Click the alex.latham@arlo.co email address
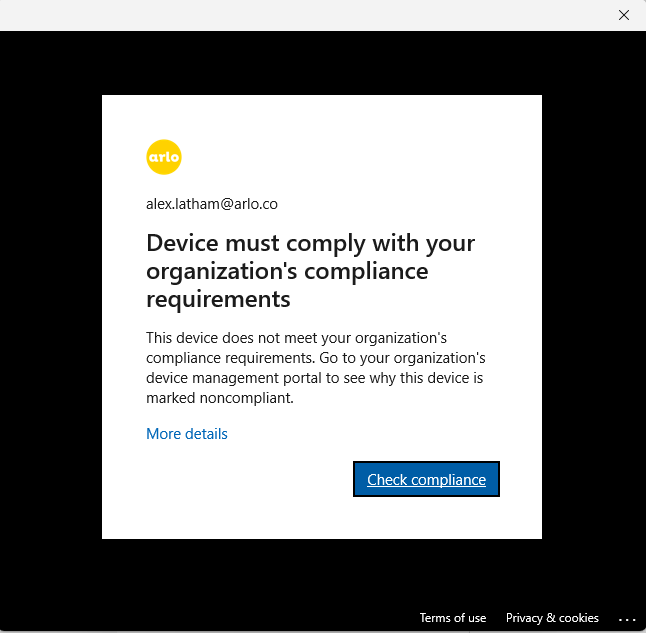Viewport: 646px width, 633px height. coord(212,204)
